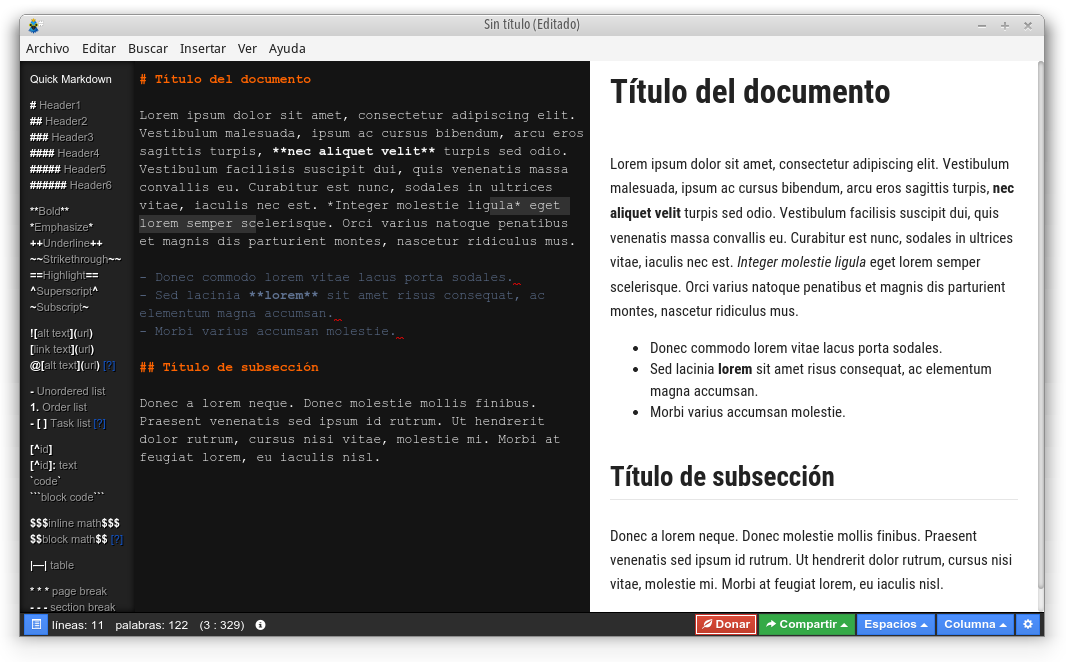Insert [^id]: text footnote definition
Screen dimensions: 1071x662
pyautogui.click(x=53, y=465)
